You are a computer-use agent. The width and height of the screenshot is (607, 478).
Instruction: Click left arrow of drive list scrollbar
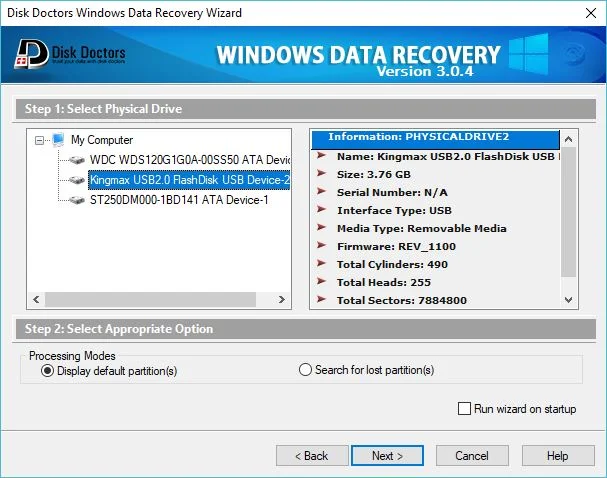click(x=36, y=300)
